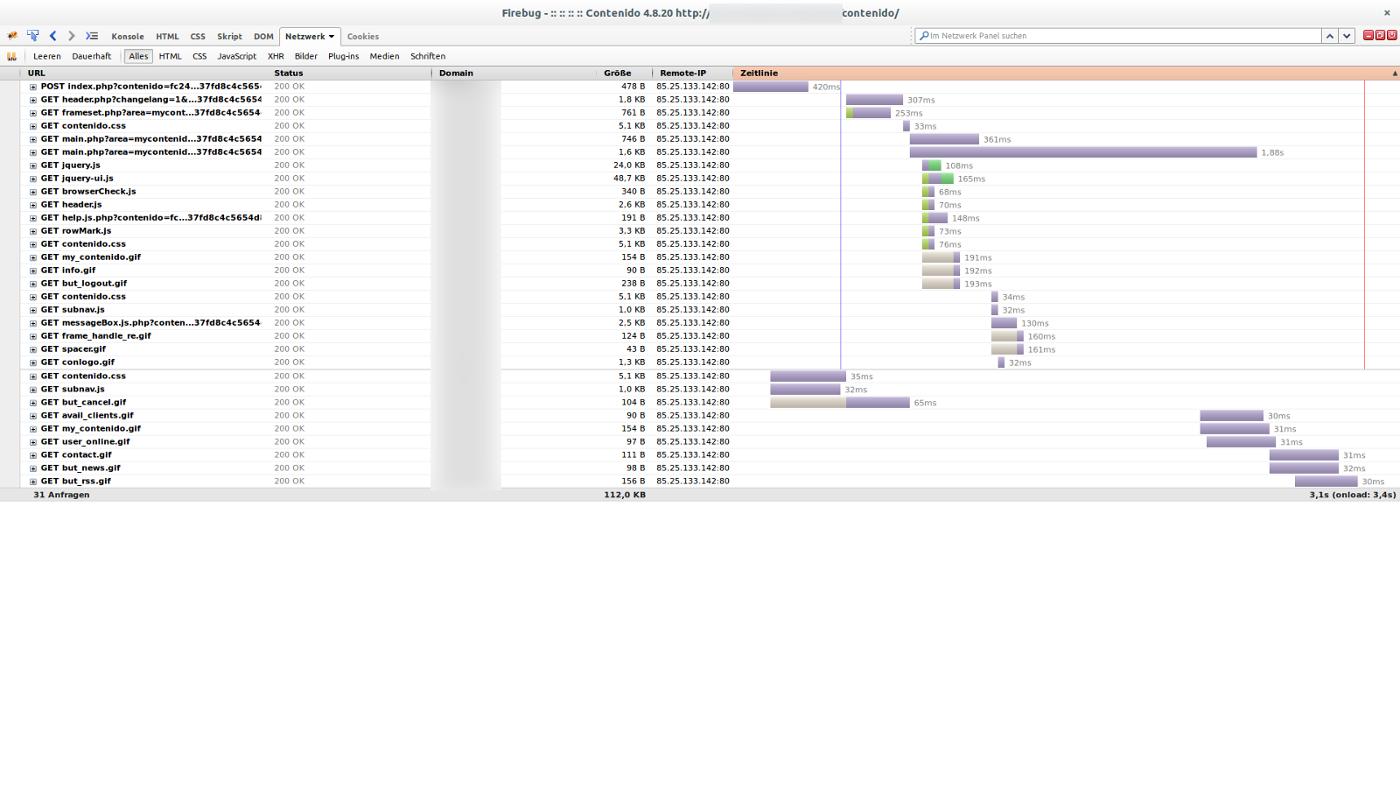Screen dimensions: 1400x788
Task: Toggle the Dauerhaft persist option
Action: [91, 57]
